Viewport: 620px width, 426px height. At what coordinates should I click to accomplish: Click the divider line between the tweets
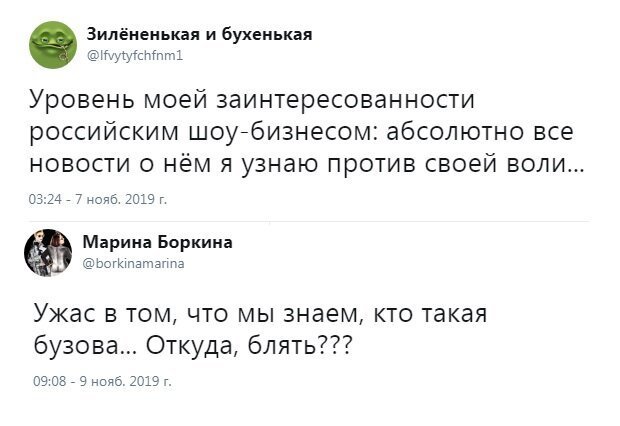(310, 220)
